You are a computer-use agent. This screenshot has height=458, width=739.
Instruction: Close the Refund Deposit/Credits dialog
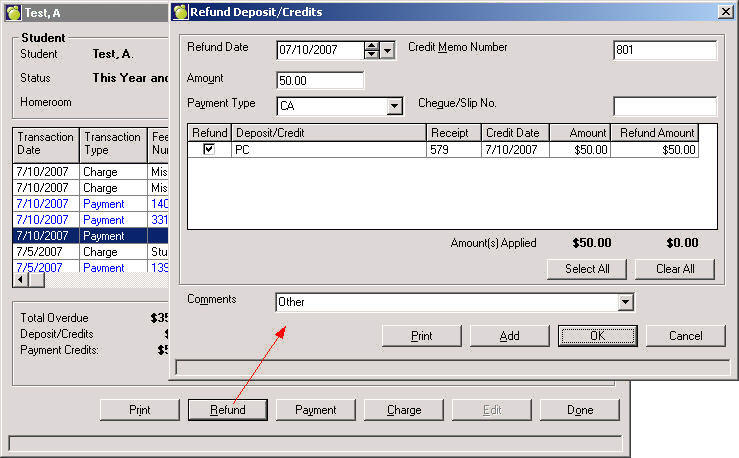tap(725, 11)
